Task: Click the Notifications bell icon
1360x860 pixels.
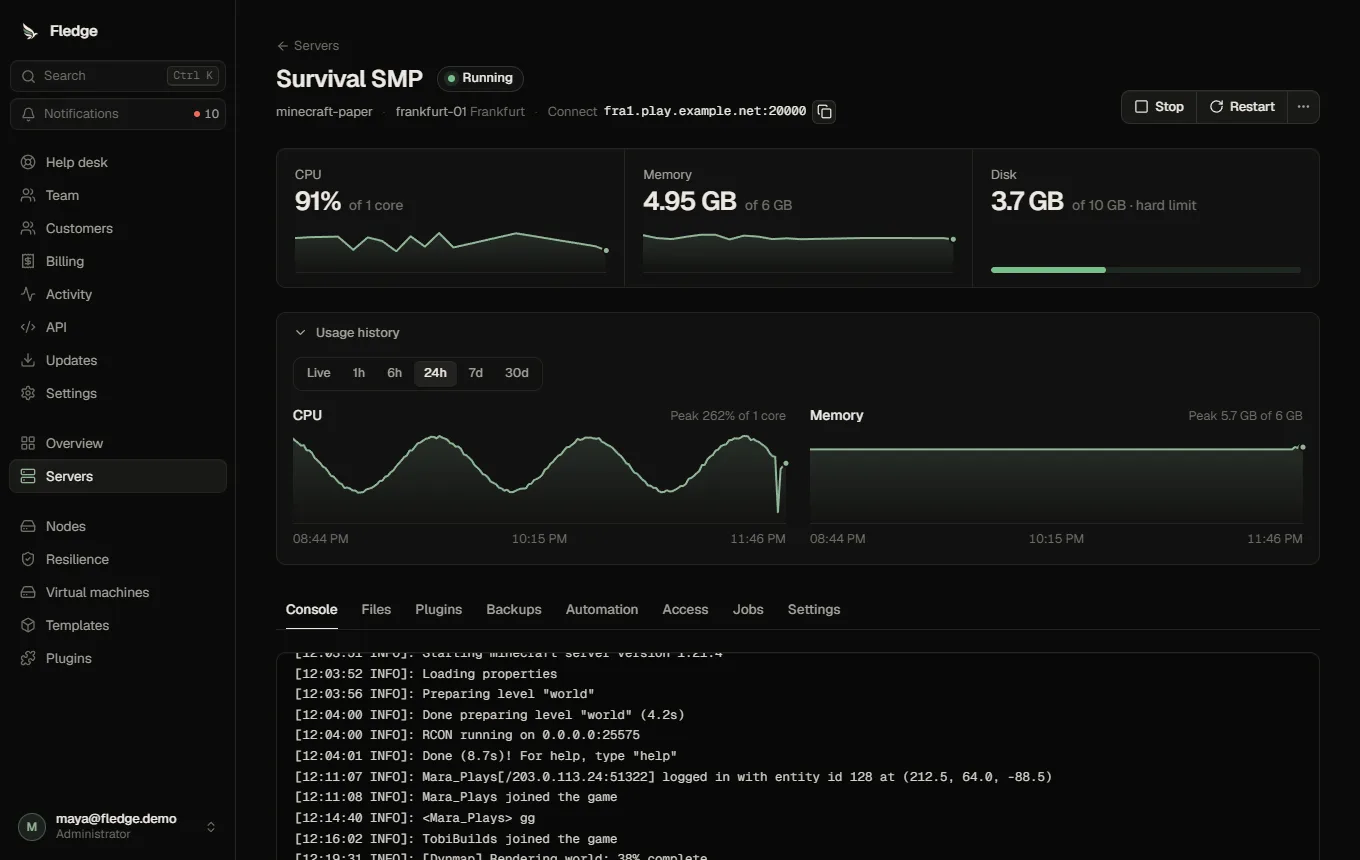Action: point(29,114)
